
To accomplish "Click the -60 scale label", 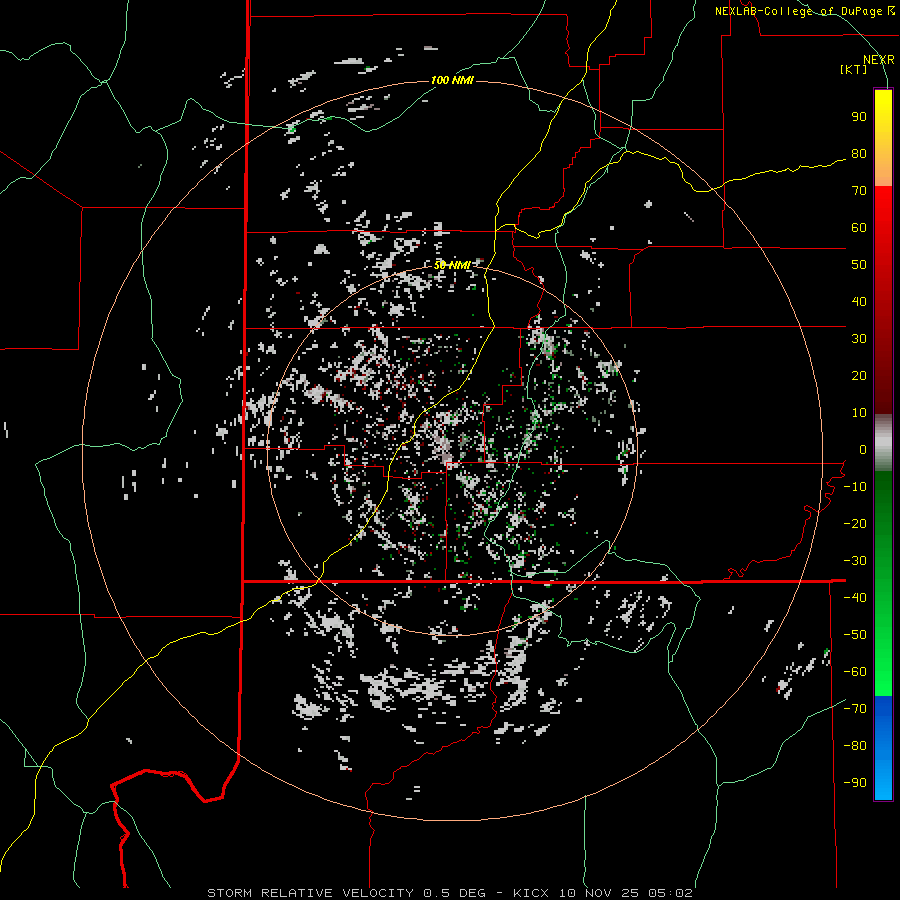I will (855, 672).
